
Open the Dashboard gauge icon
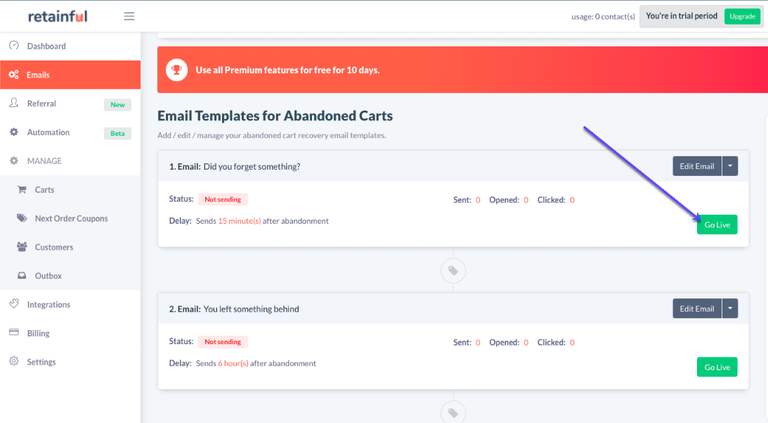point(14,45)
